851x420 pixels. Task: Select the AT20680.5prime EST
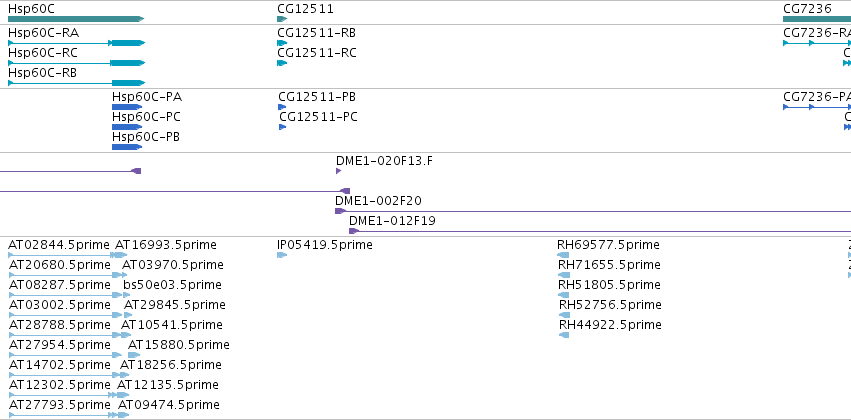click(65, 275)
